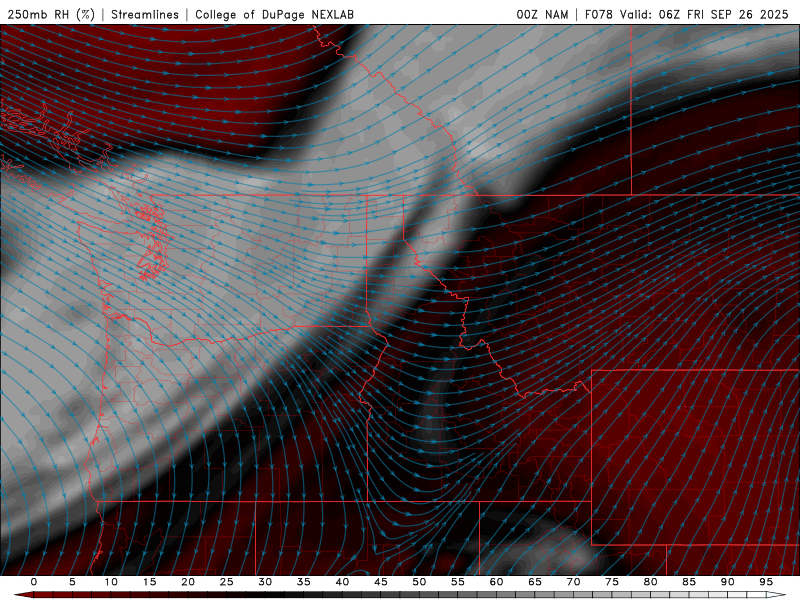Click the colorbar tick label "40"
This screenshot has height=600, width=800.
pos(342,582)
